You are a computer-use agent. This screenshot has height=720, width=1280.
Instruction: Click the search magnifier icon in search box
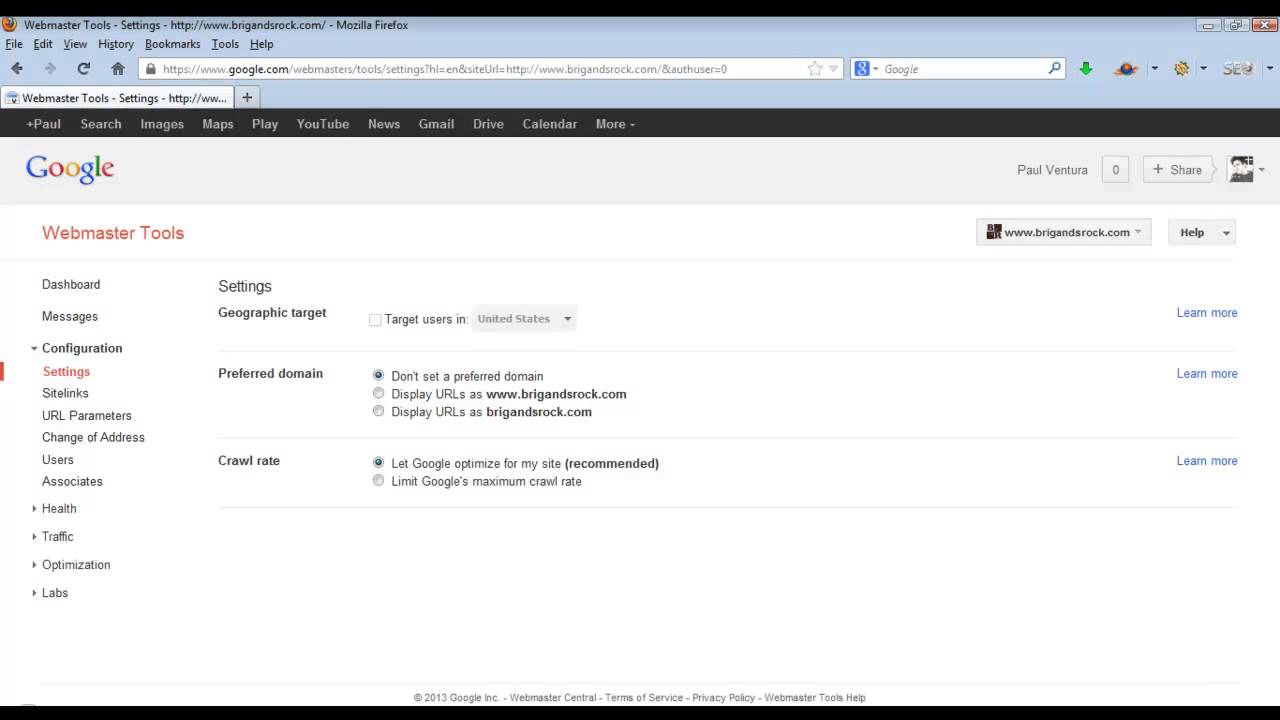coord(1054,69)
